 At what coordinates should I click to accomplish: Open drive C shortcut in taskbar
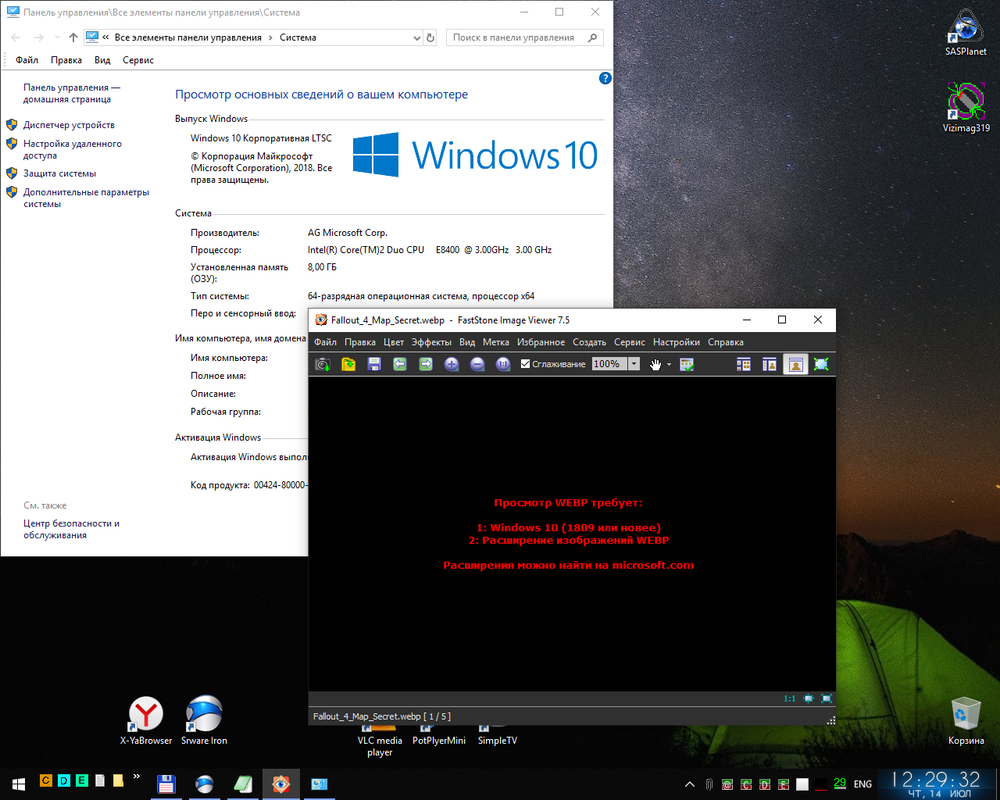46,780
